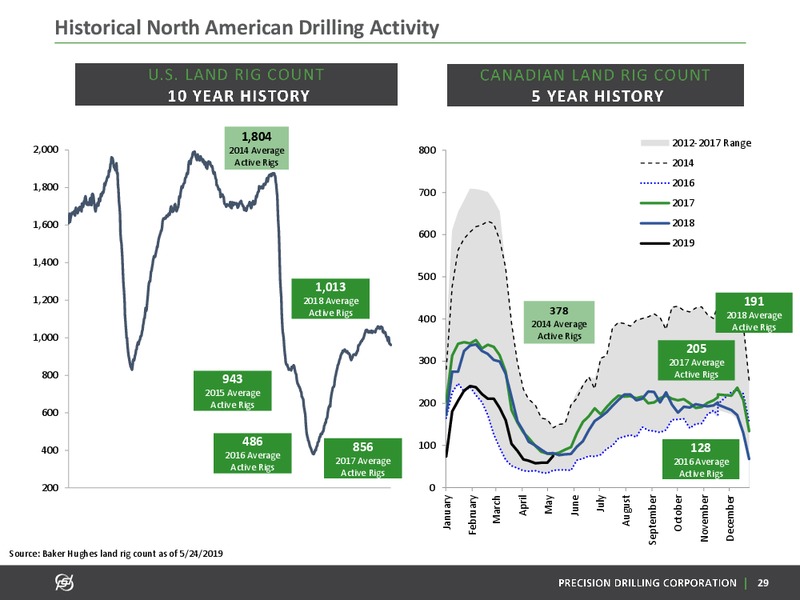Click the 'December' month axis label
The width and height of the screenshot is (800, 600).
pos(730,518)
